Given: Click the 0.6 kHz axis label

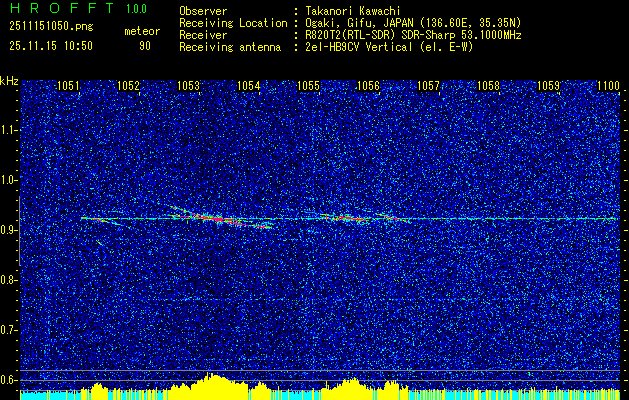Looking at the screenshot, I should coord(8,380).
